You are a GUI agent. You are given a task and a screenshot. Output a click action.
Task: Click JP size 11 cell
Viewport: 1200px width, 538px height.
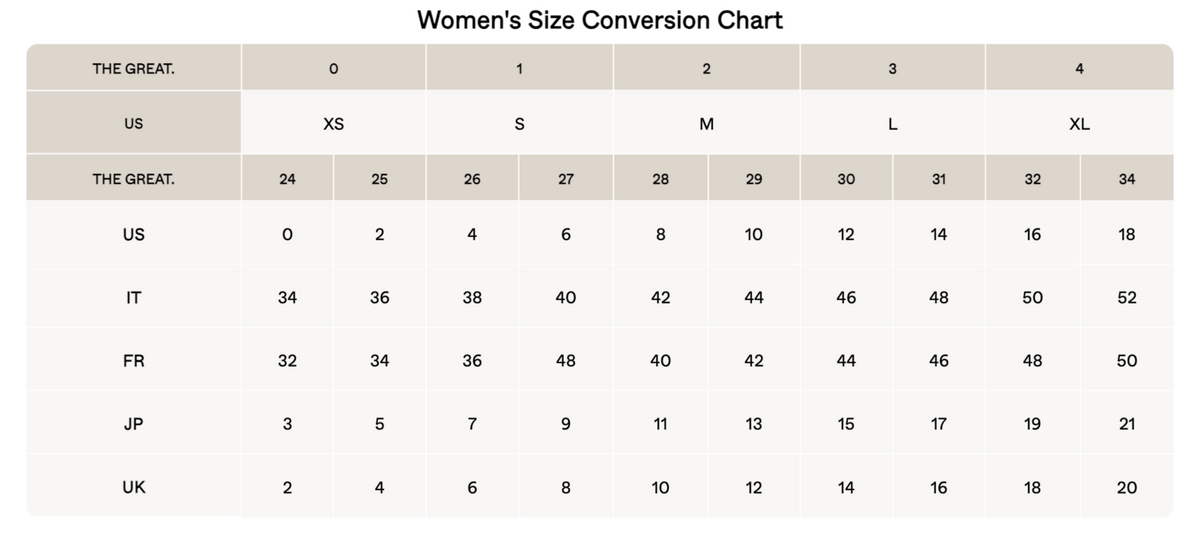(x=660, y=424)
